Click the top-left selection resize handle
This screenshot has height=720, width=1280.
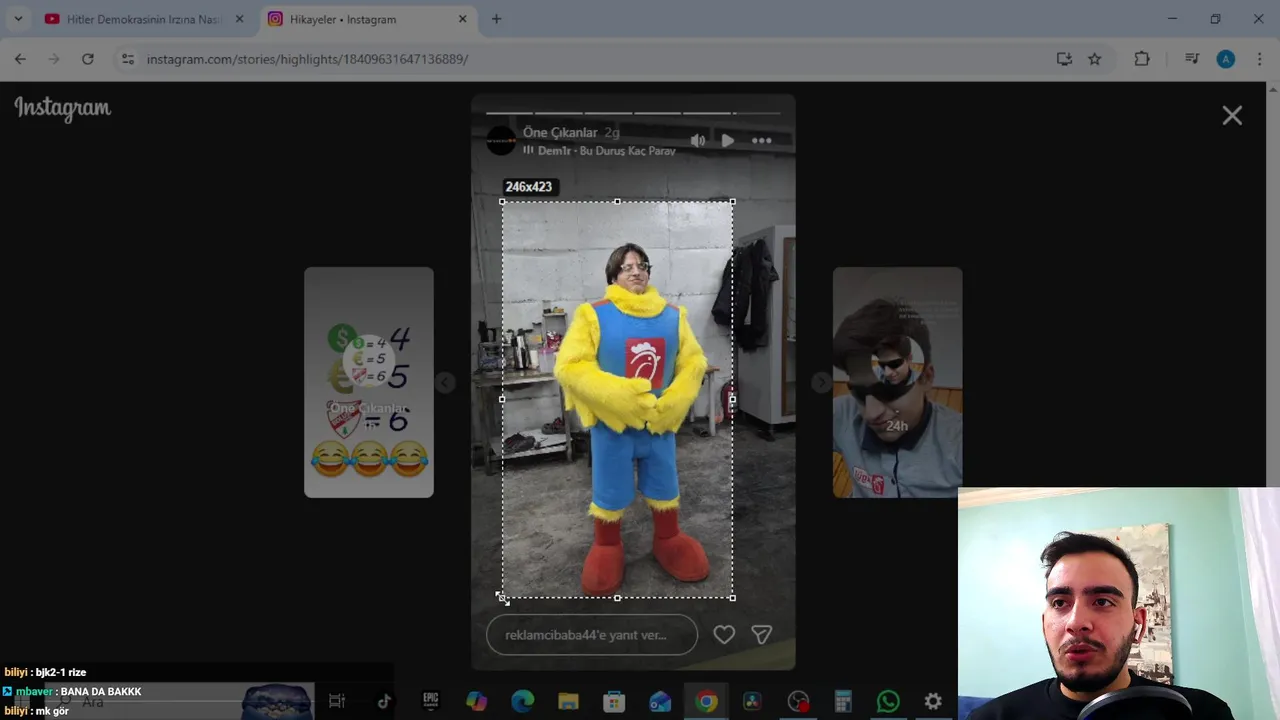point(502,202)
